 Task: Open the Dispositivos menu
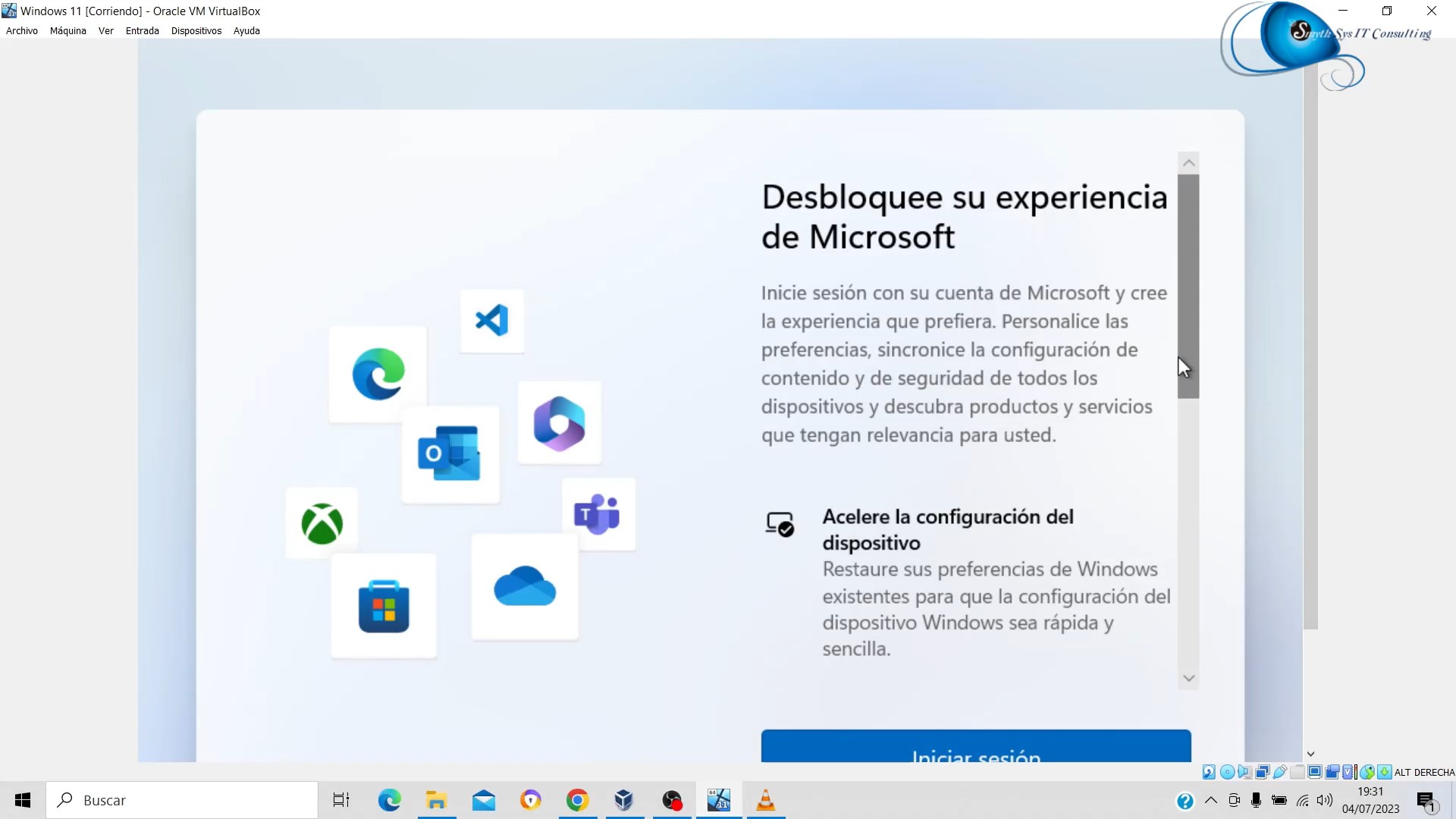click(196, 31)
